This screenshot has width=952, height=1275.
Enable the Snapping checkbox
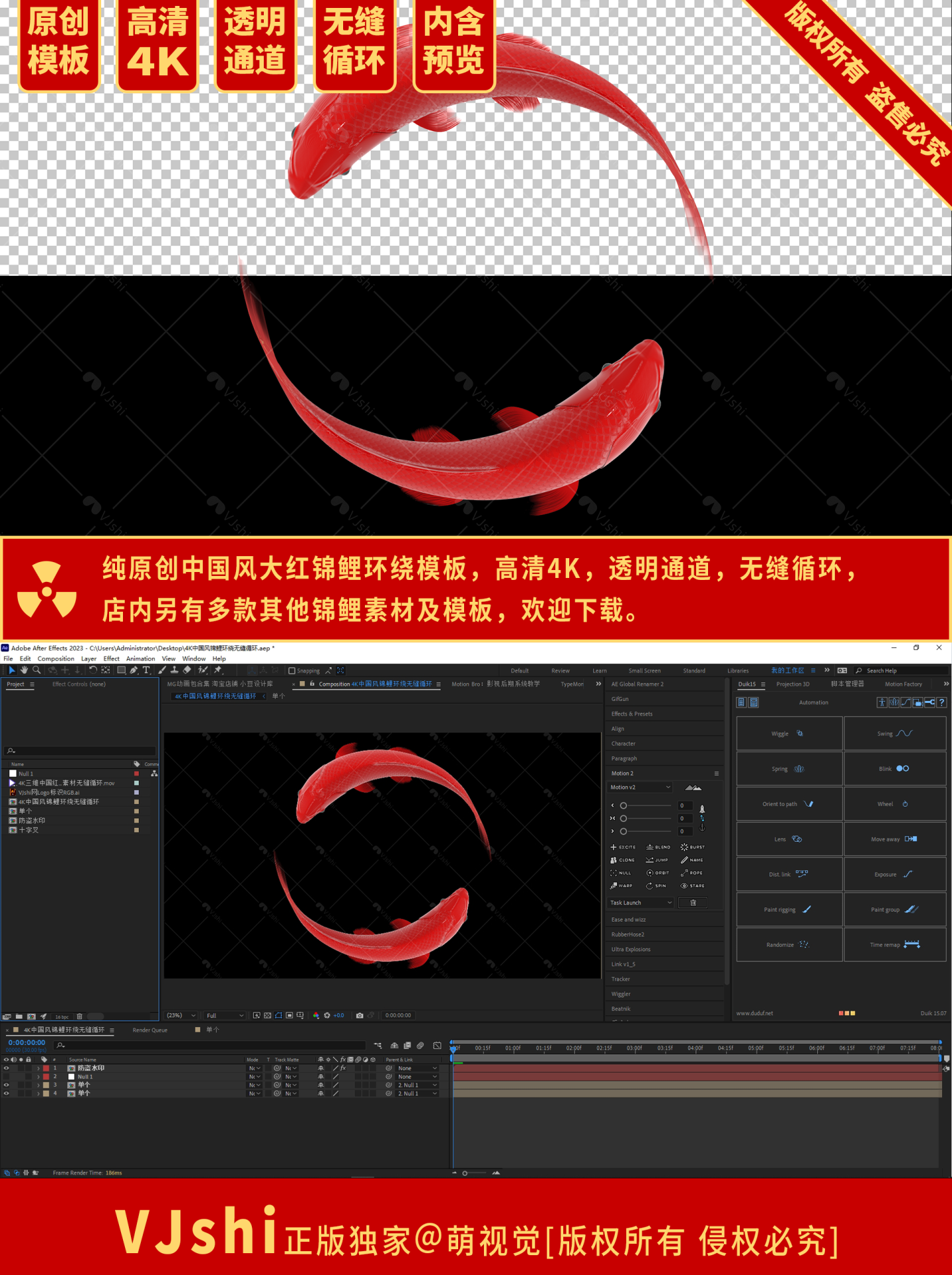point(292,671)
